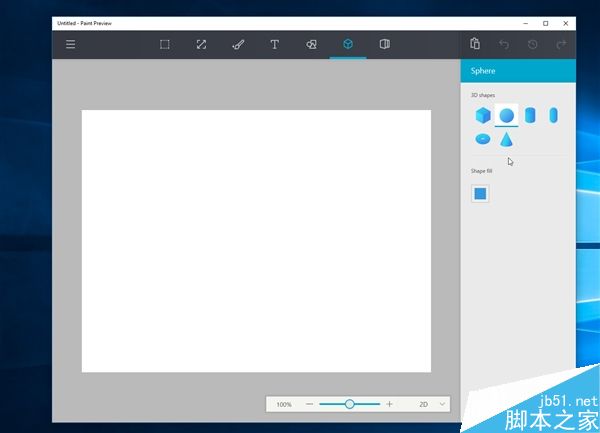The height and width of the screenshot is (433, 600).
Task: Expand the 2D view mode dropdown
Action: [432, 404]
